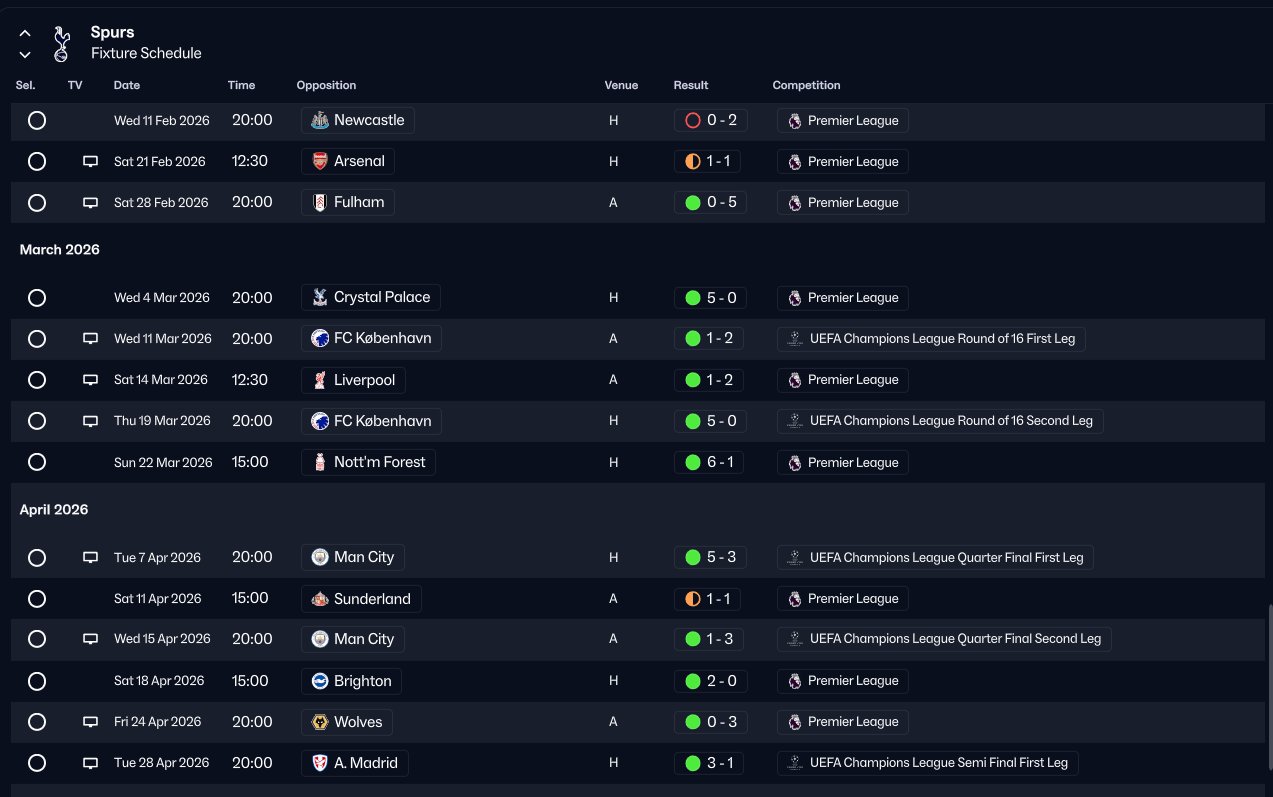View the 0 - 5 Fulham result
This screenshot has height=797, width=1273.
coord(710,202)
